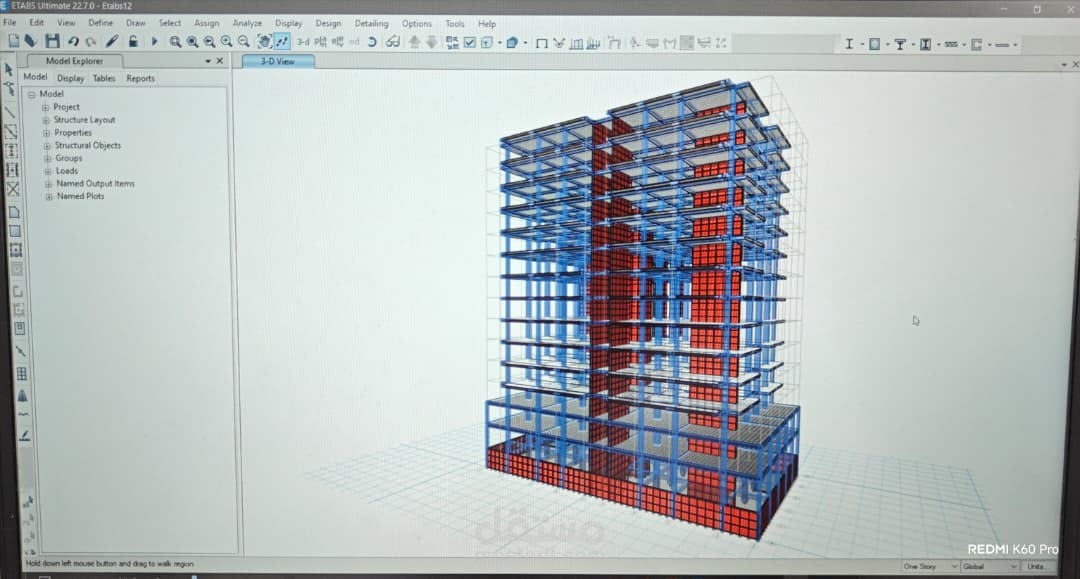
Task: Open dropdown next to I-section icon
Action: pyautogui.click(x=862, y=45)
